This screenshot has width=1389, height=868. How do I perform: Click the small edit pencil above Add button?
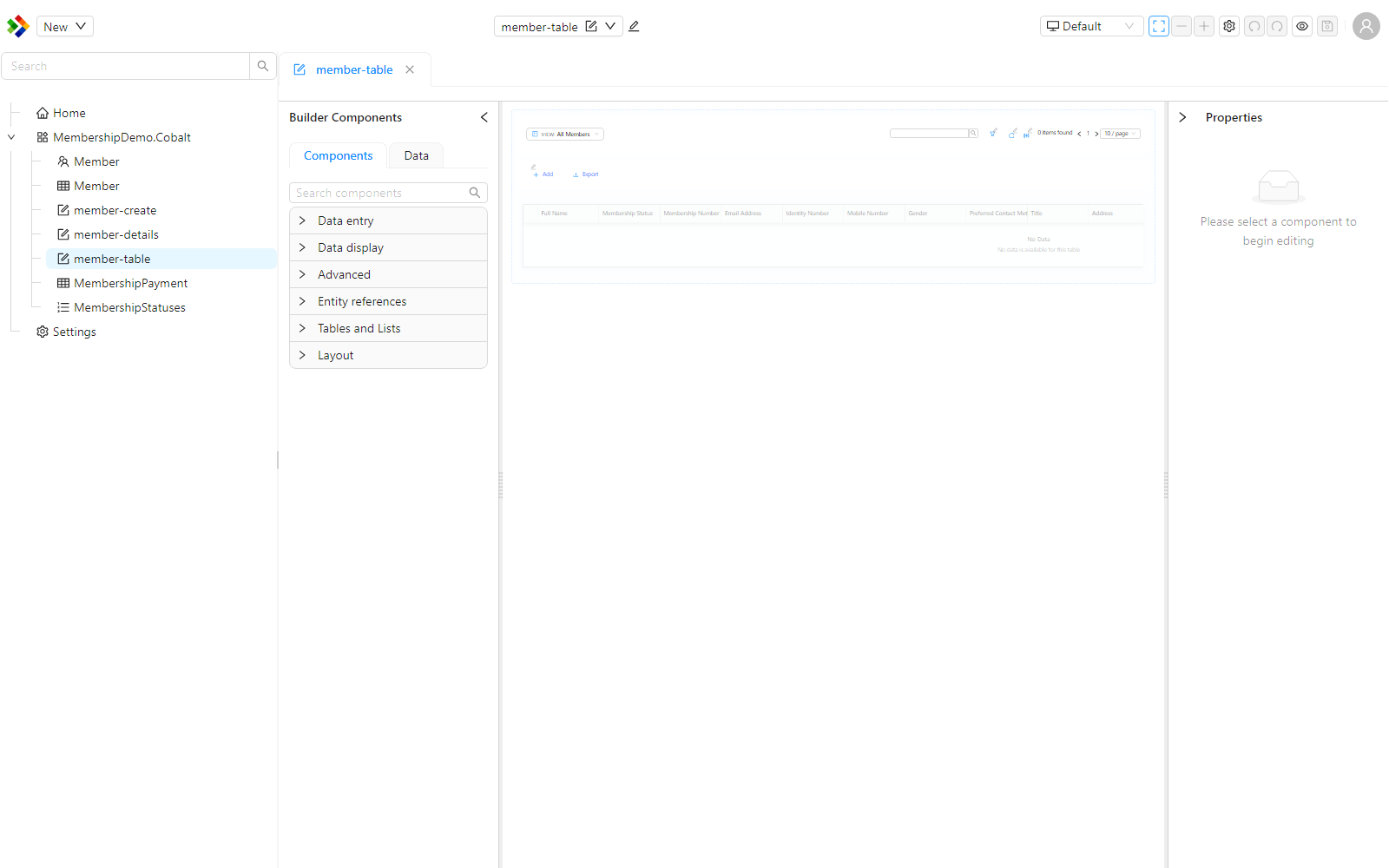coord(533,167)
